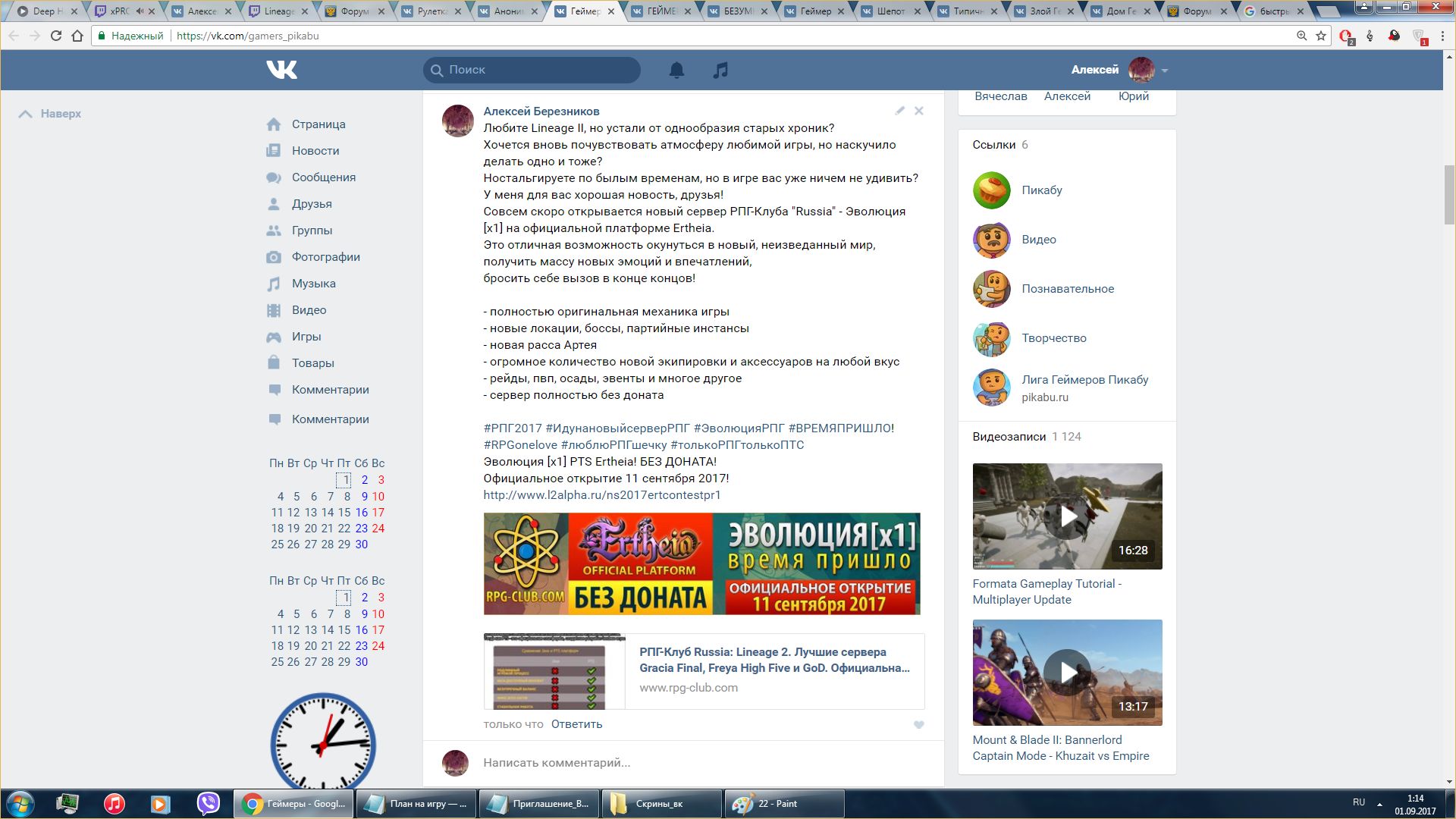Viewport: 1456px width, 819px height.
Task: Open the author name Алексей Березников
Action: [x=541, y=111]
